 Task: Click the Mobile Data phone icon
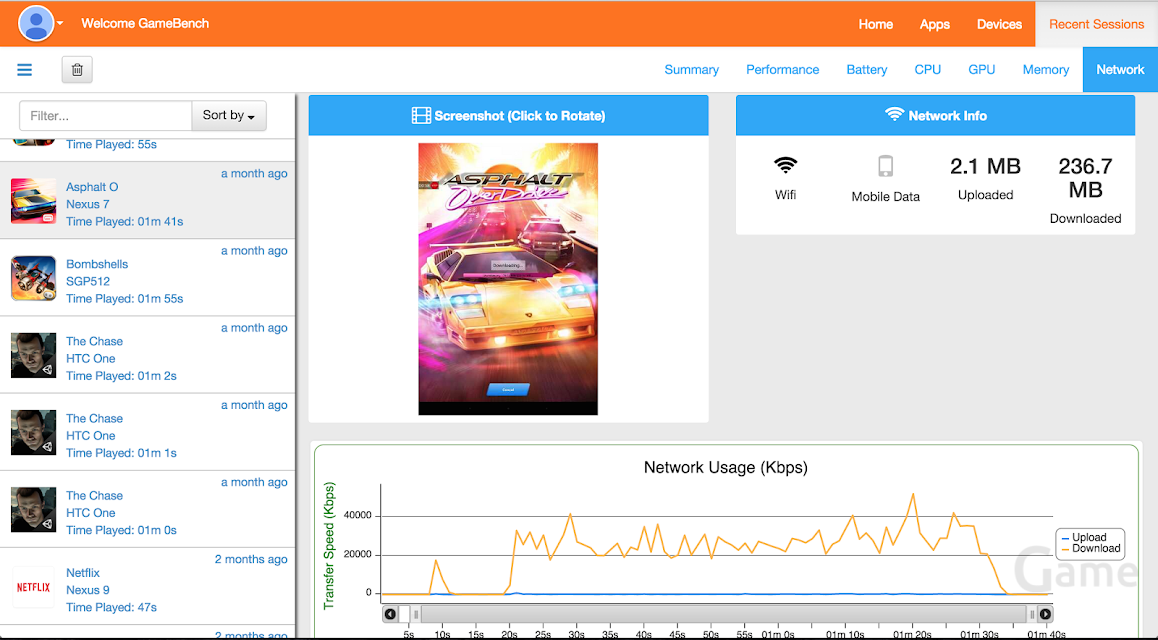pos(885,166)
